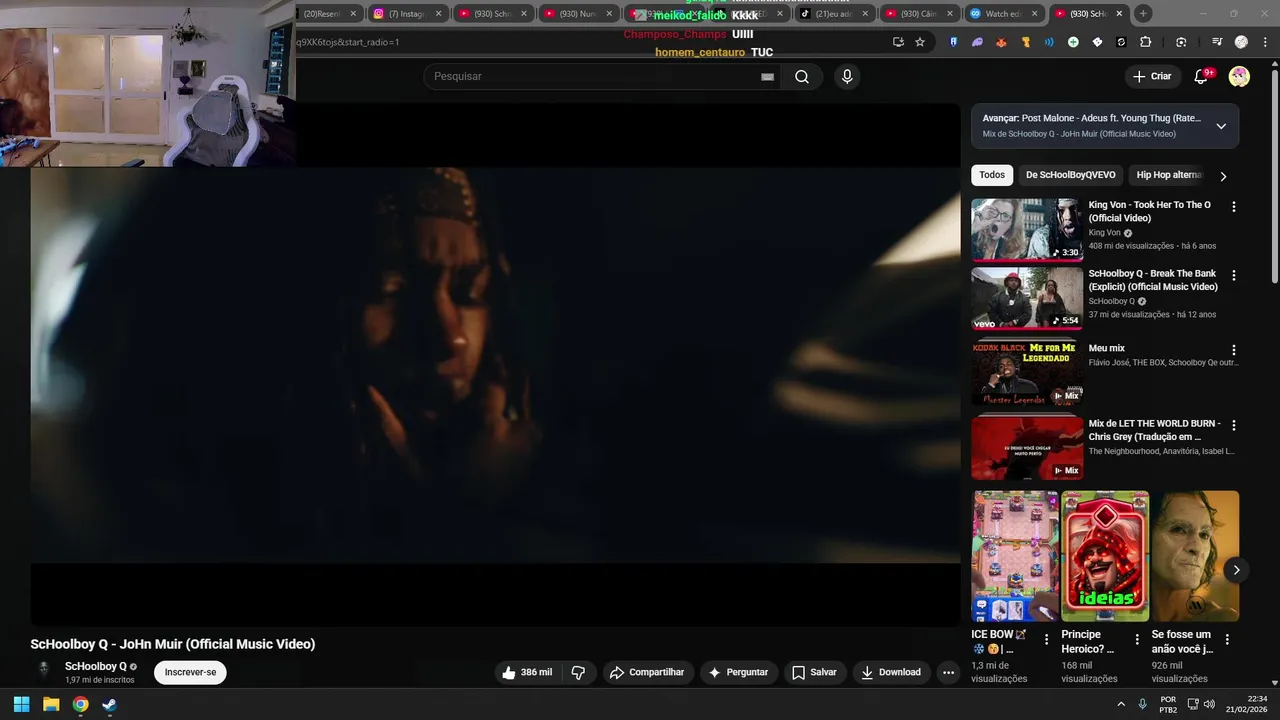Screen dimensions: 1280x720
Task: Bookmark this page with star icon
Action: 920,42
